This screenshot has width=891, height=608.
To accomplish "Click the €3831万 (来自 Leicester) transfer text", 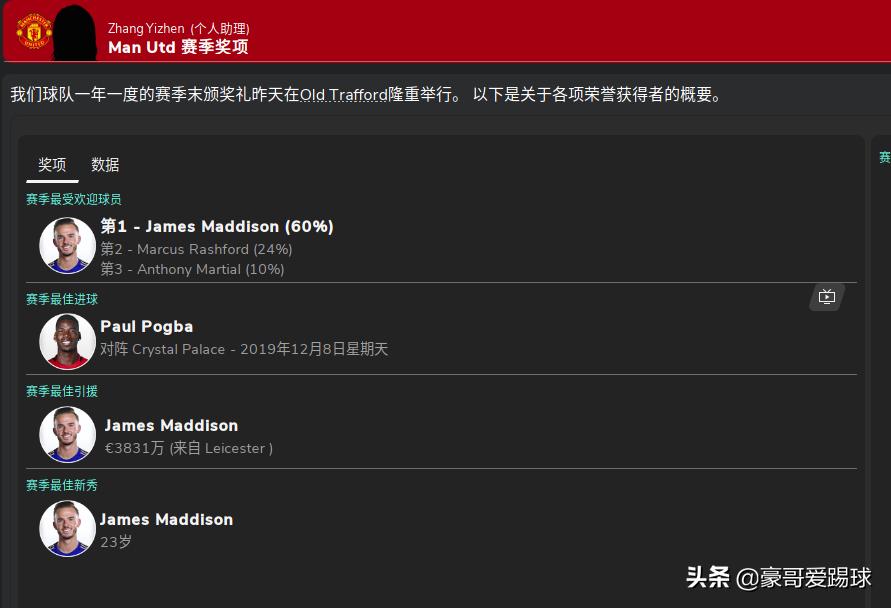I will pyautogui.click(x=189, y=448).
